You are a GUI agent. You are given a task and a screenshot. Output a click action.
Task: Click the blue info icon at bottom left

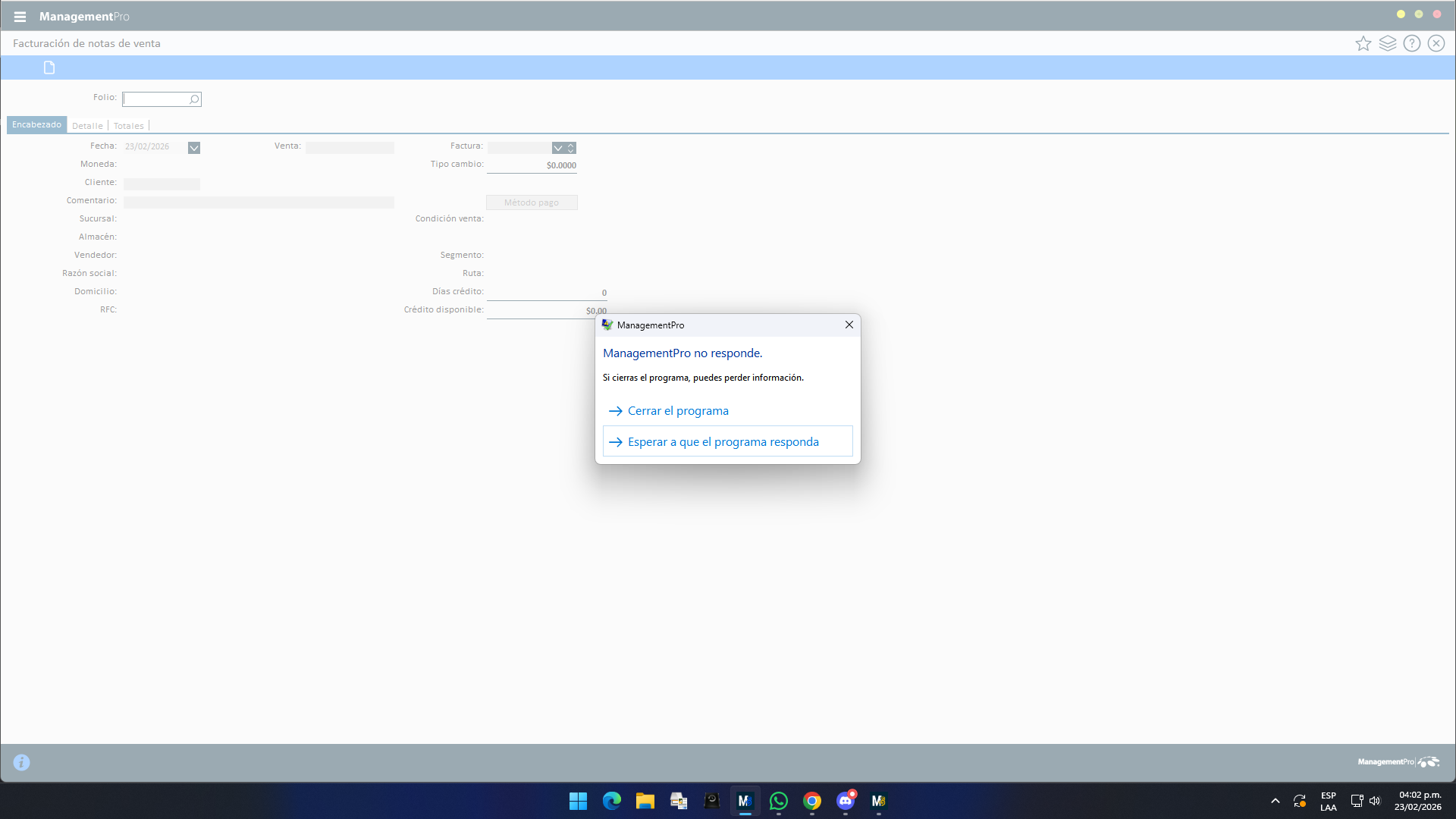21,762
